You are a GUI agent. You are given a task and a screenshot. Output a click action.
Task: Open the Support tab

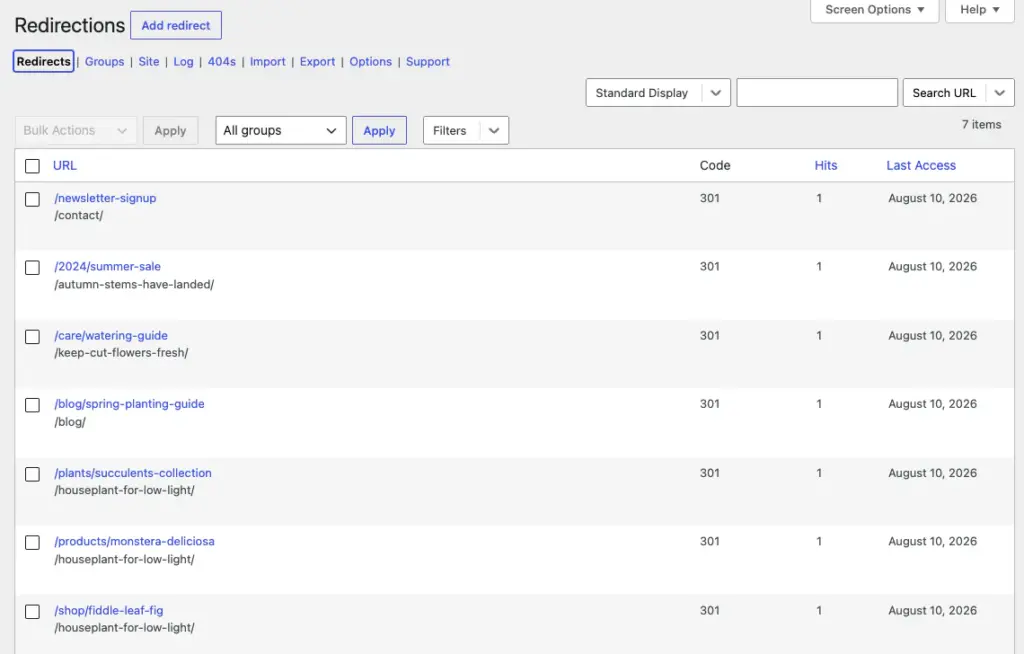(428, 61)
